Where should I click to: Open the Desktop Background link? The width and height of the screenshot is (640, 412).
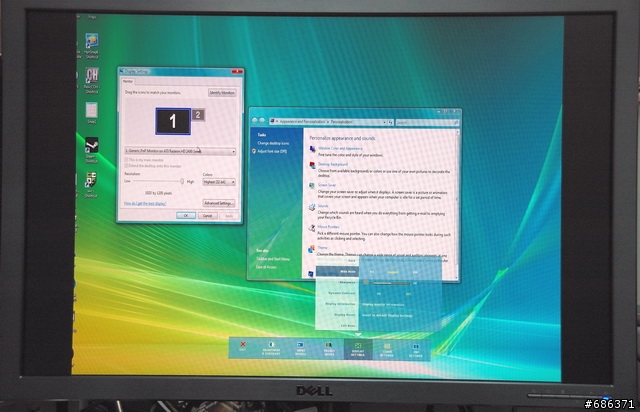click(x=333, y=164)
